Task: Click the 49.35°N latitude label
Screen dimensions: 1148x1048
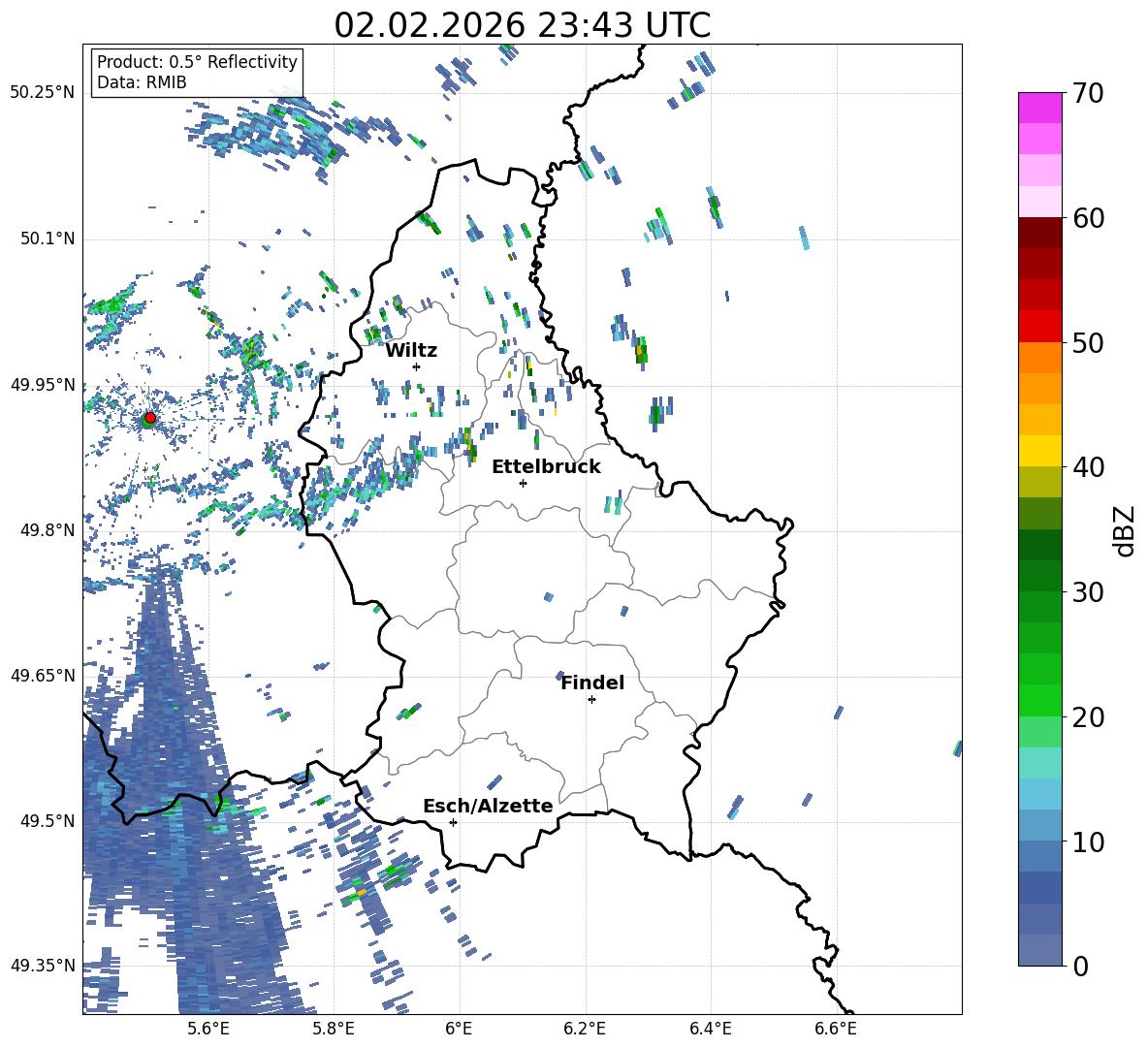Action: (x=43, y=966)
